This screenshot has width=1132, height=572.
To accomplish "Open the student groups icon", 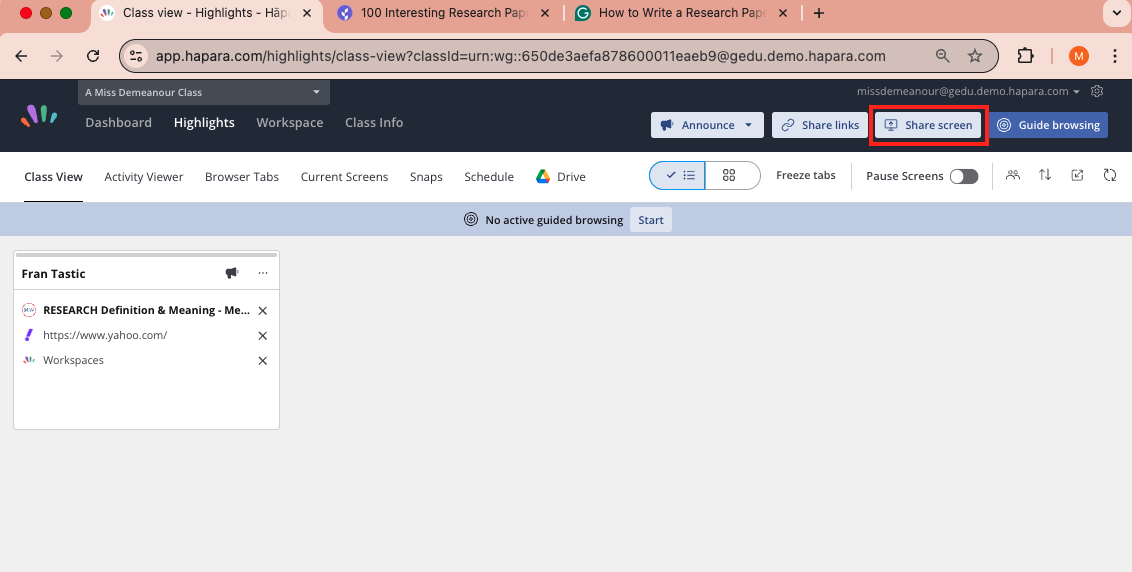I will tap(1013, 175).
